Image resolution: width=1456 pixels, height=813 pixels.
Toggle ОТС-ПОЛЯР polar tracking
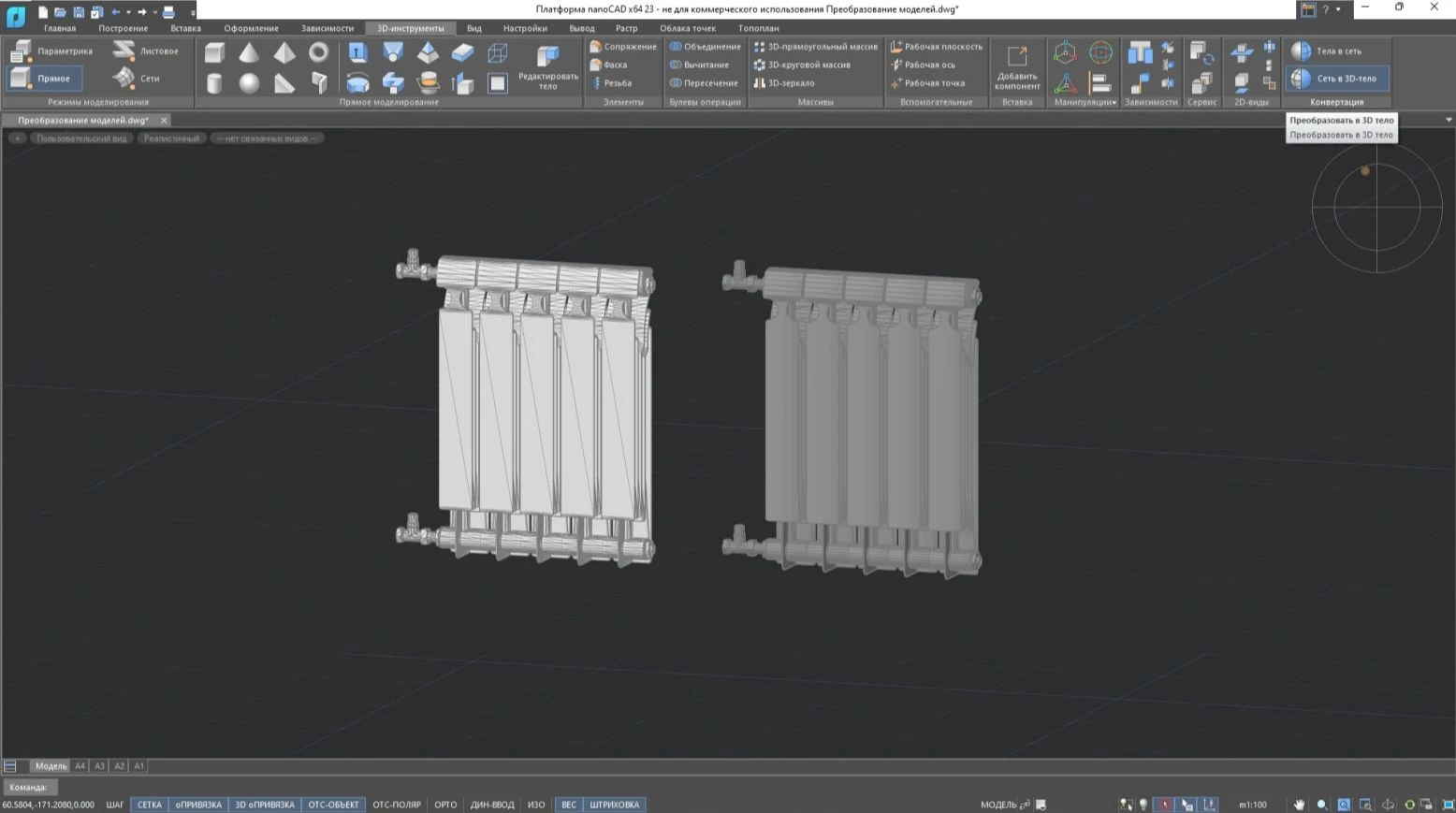(x=397, y=805)
